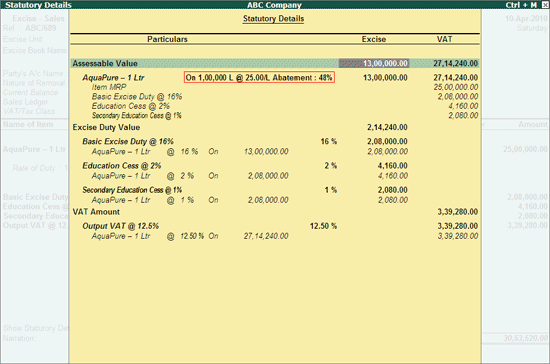Click the 1 % rate of Secondary Education Cess
This screenshot has height=364, width=550.
pos(330,190)
